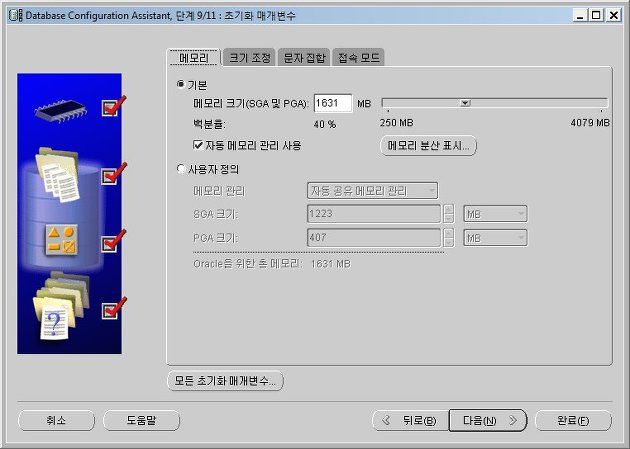Viewport: 630px width, 449px height.
Task: Click the 250 MB slider minimum label
Action: 397,122
